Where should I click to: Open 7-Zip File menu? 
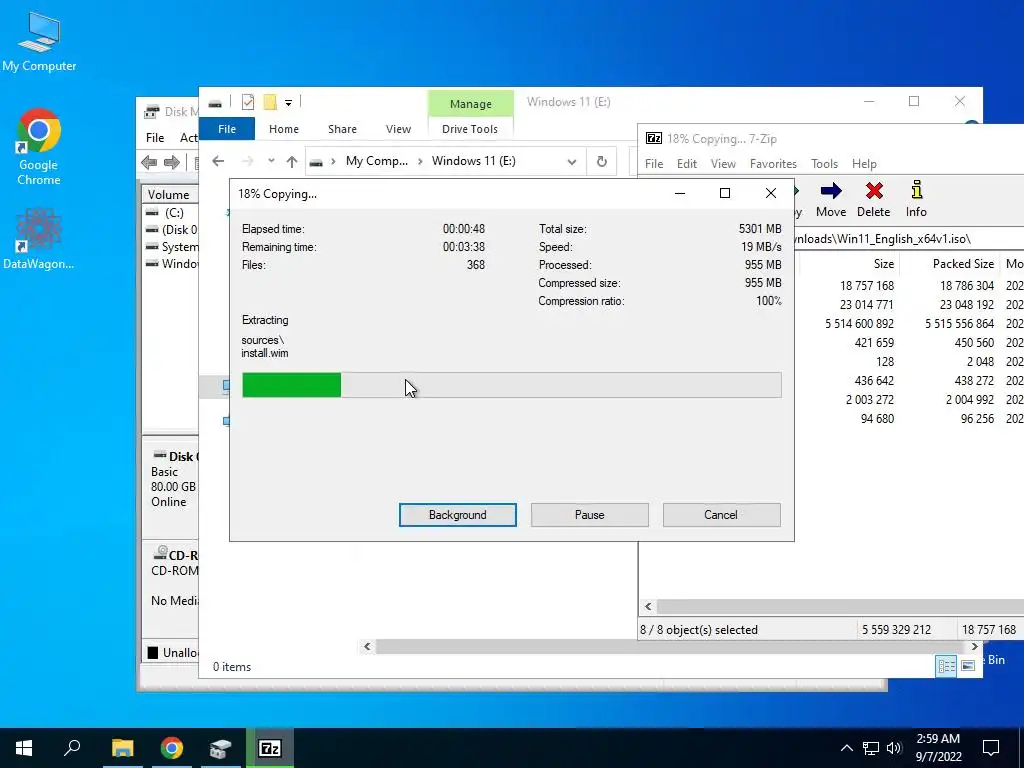point(654,164)
